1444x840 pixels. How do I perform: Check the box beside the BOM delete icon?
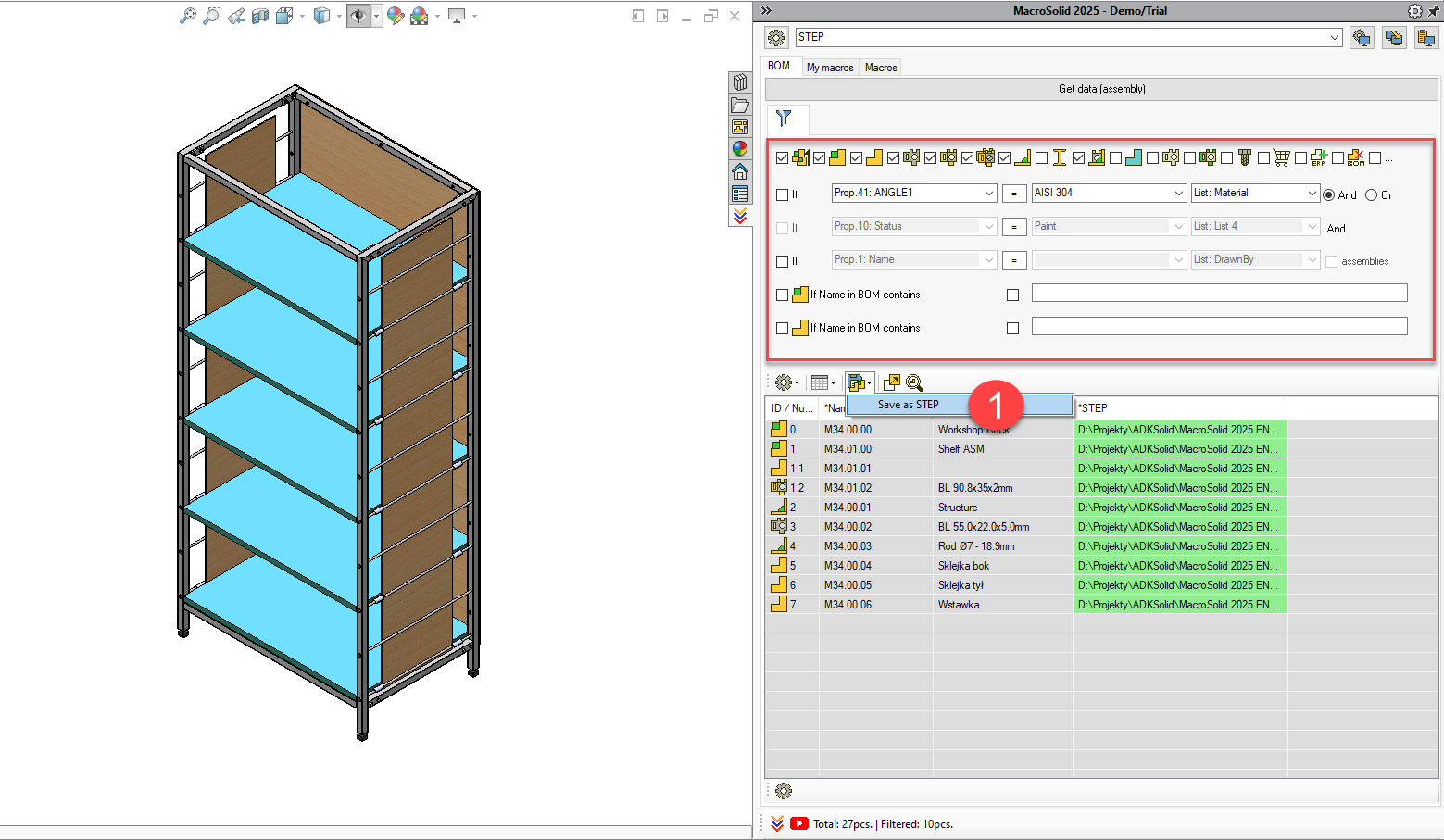pyautogui.click(x=1338, y=158)
